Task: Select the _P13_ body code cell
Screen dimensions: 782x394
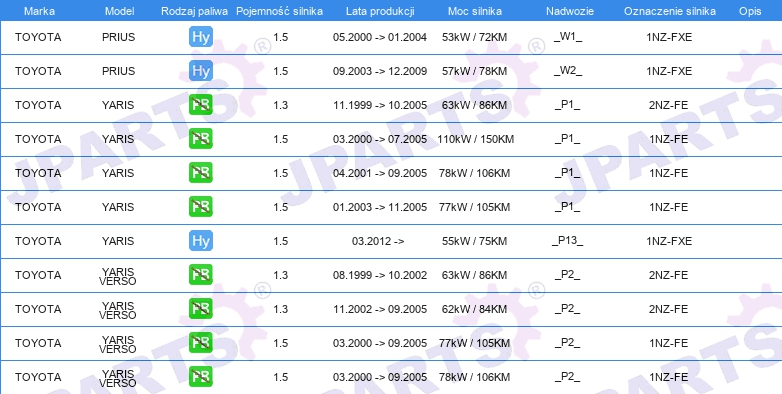Action: (568, 241)
